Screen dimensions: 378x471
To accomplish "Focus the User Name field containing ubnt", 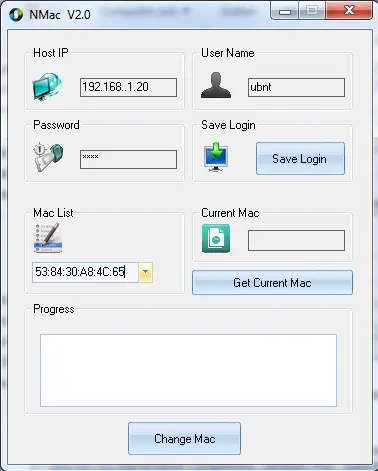I will (x=296, y=87).
